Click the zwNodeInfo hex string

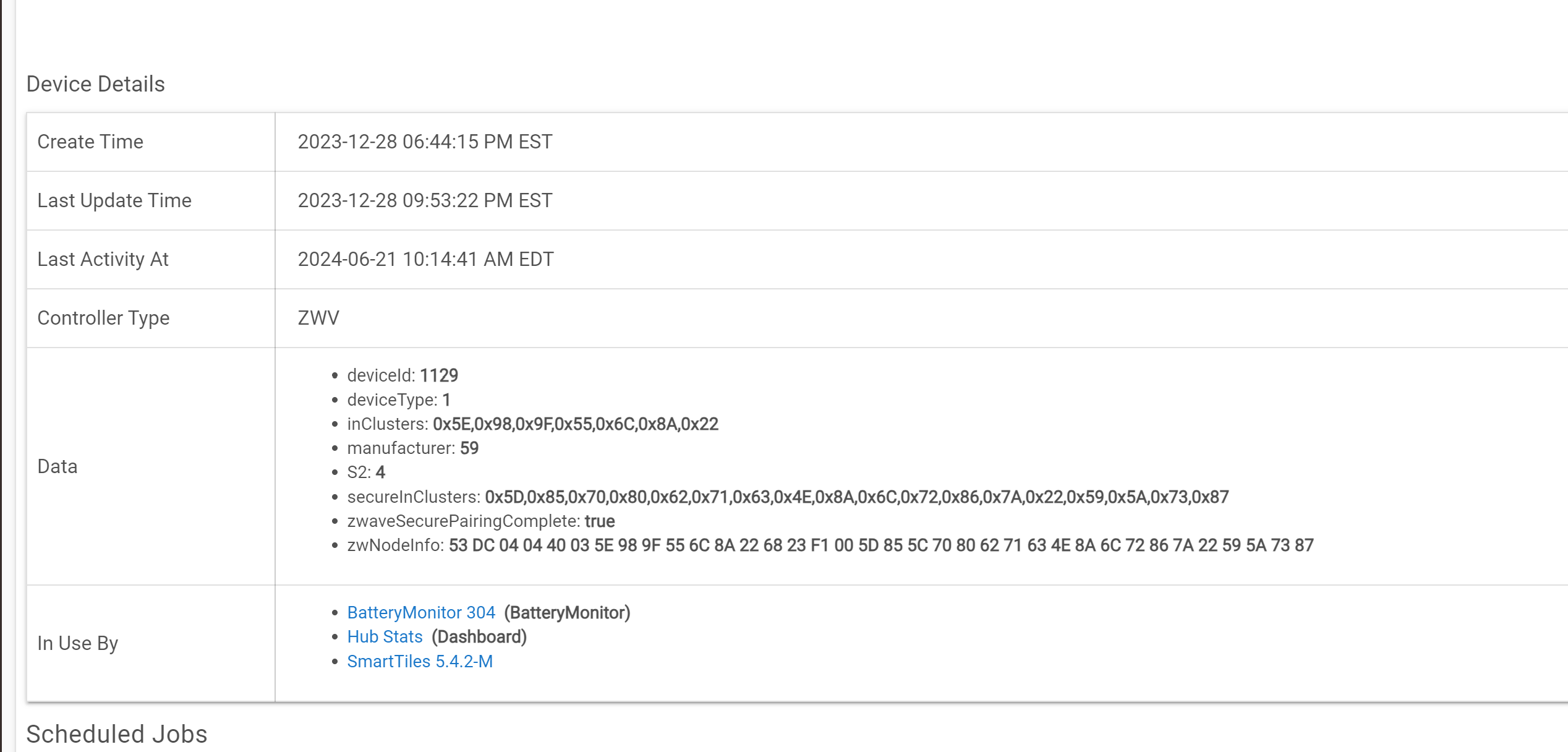[880, 545]
